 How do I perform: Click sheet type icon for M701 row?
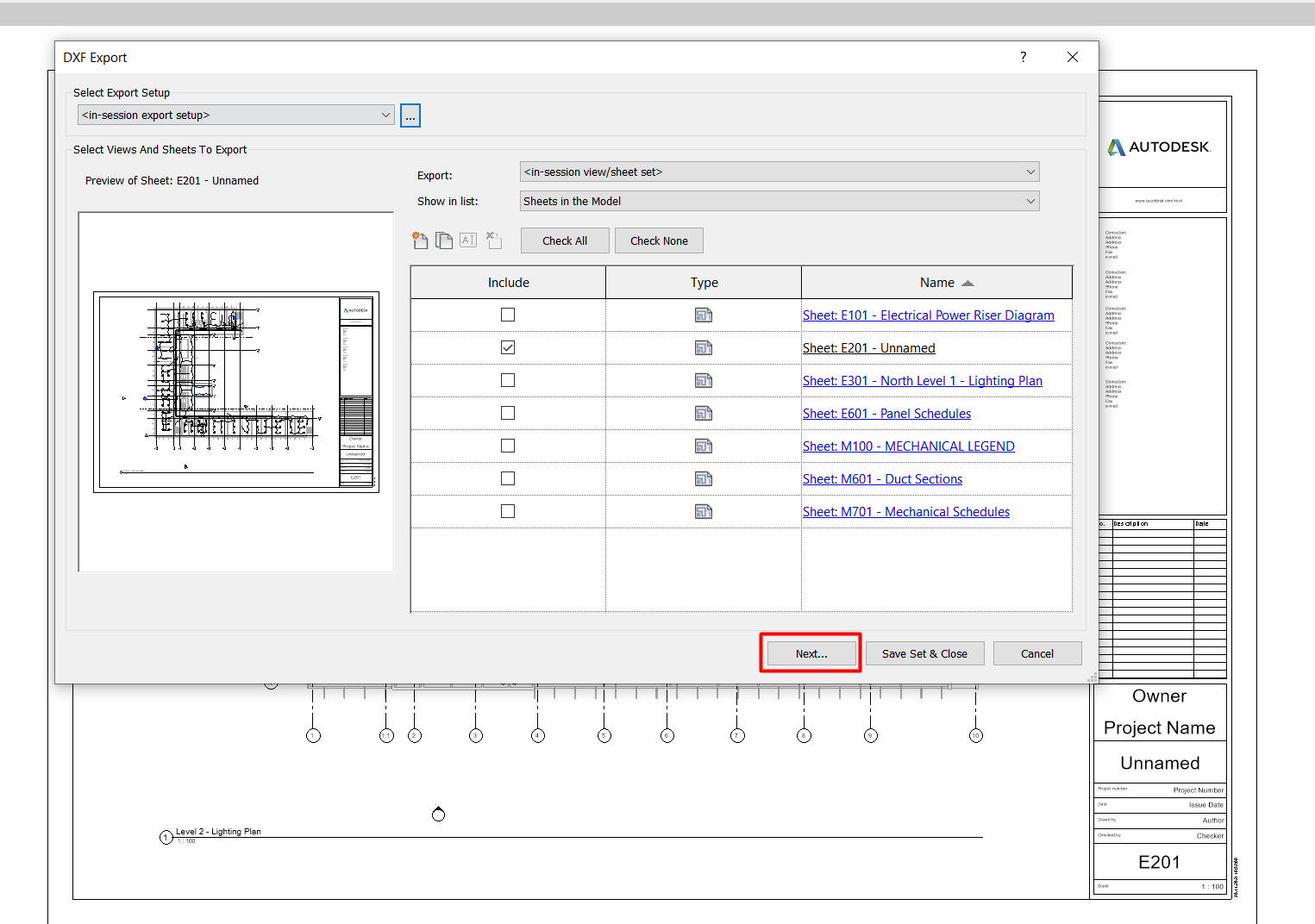coord(704,512)
